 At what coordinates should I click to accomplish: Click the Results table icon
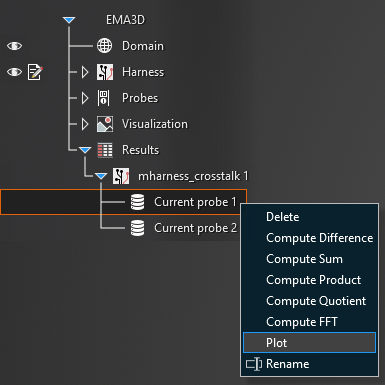click(105, 150)
